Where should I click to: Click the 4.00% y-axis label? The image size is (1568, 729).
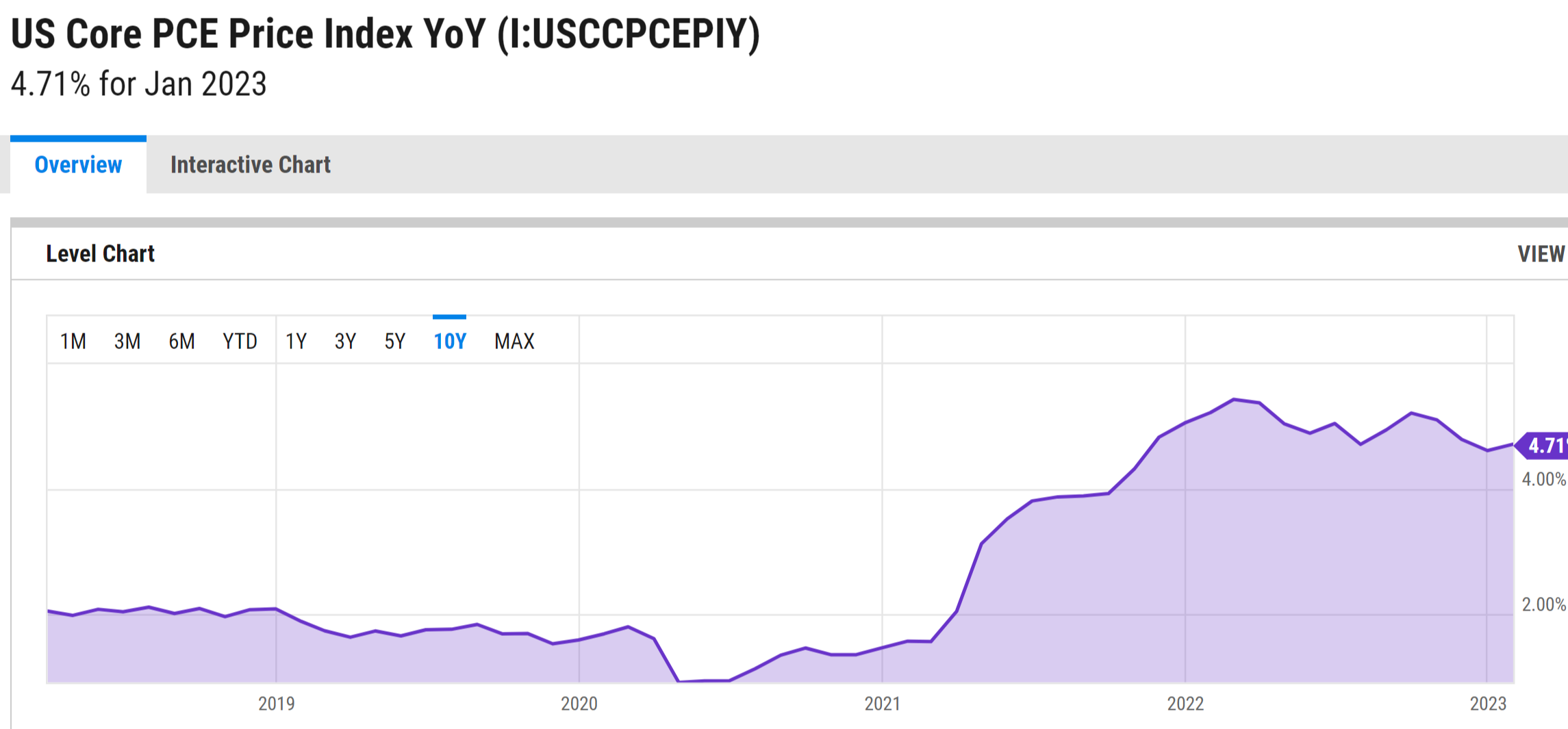coord(1543,479)
